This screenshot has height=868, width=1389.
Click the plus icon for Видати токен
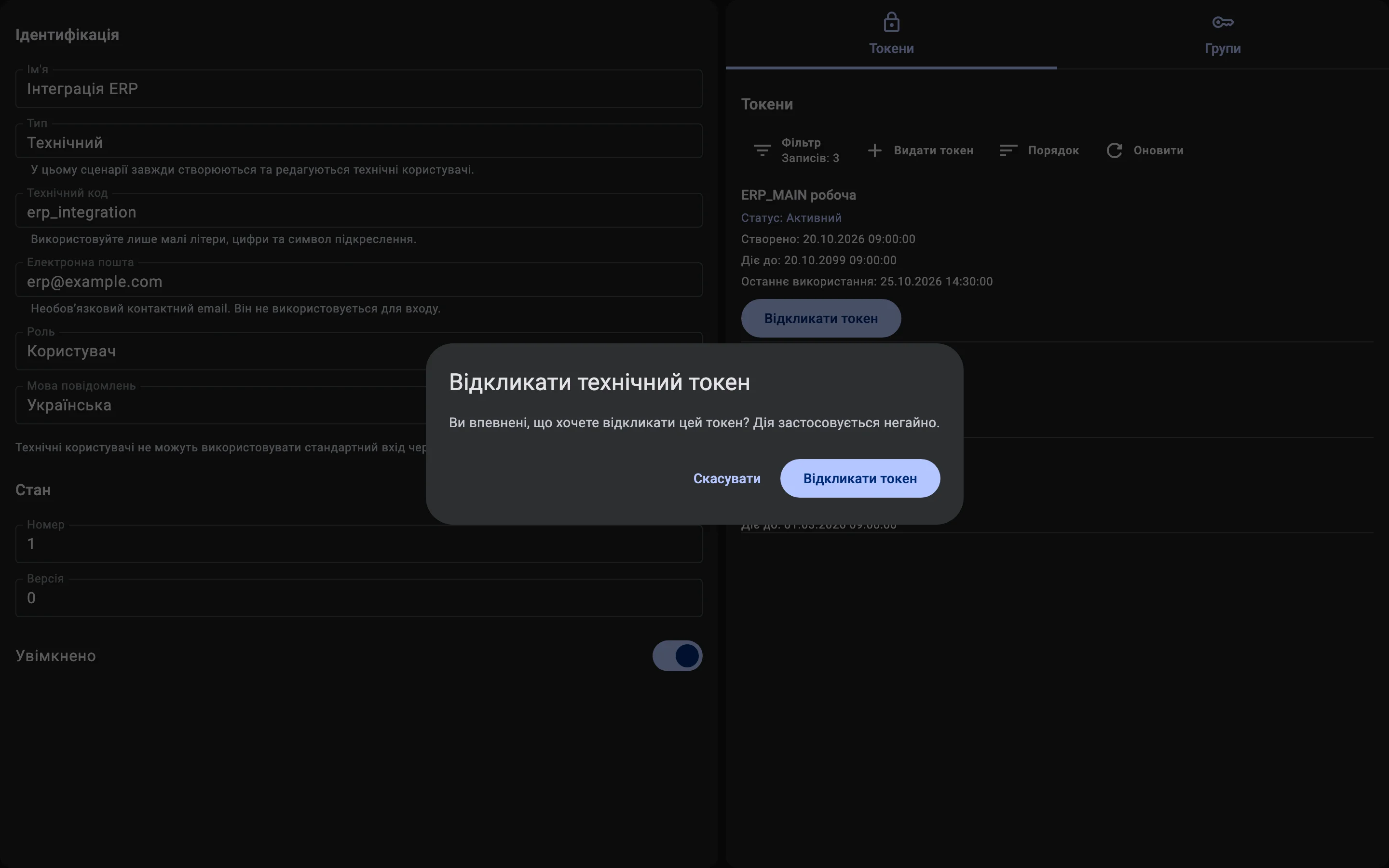[874, 150]
